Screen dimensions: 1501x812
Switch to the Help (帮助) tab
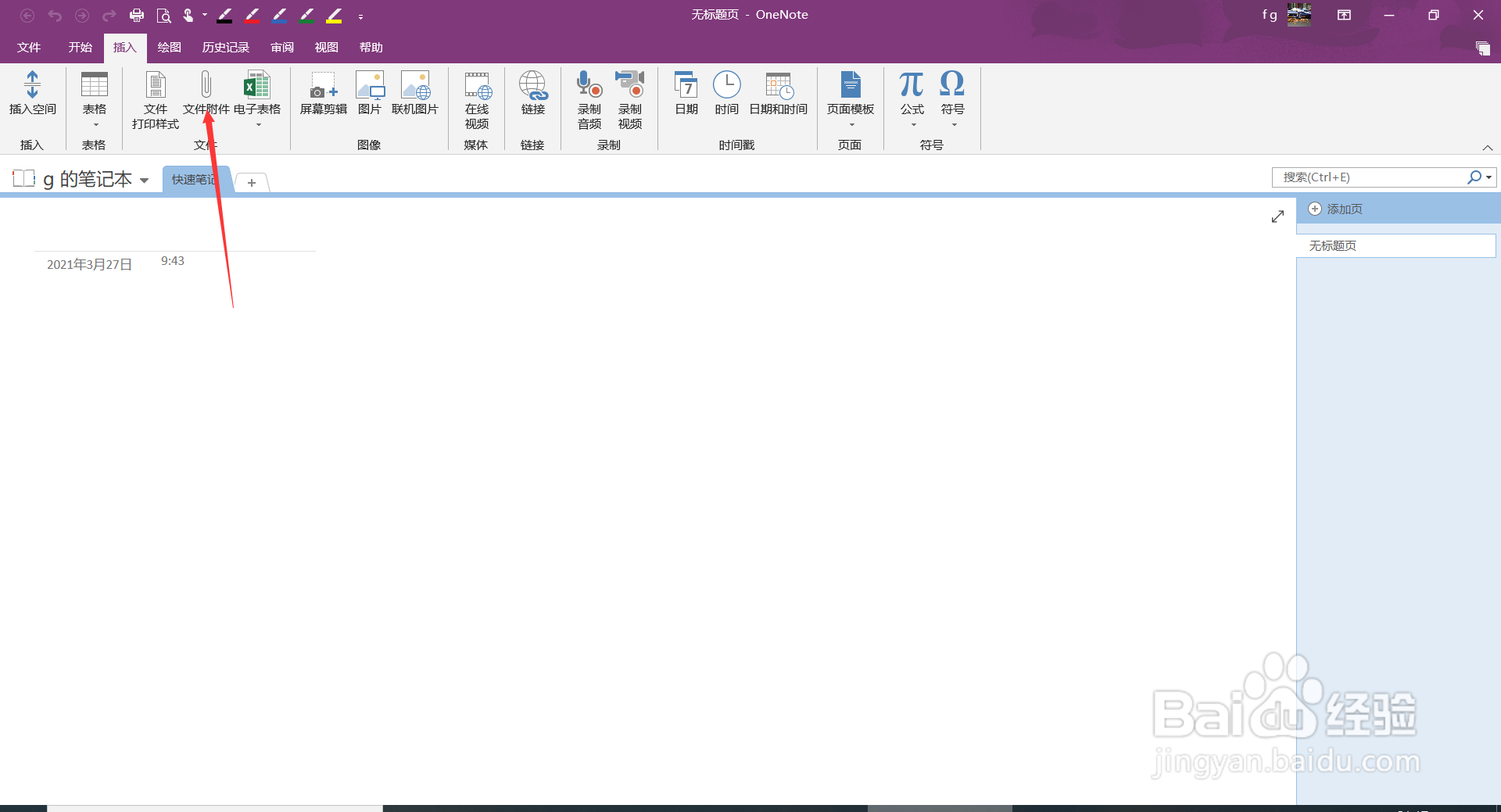(x=371, y=48)
